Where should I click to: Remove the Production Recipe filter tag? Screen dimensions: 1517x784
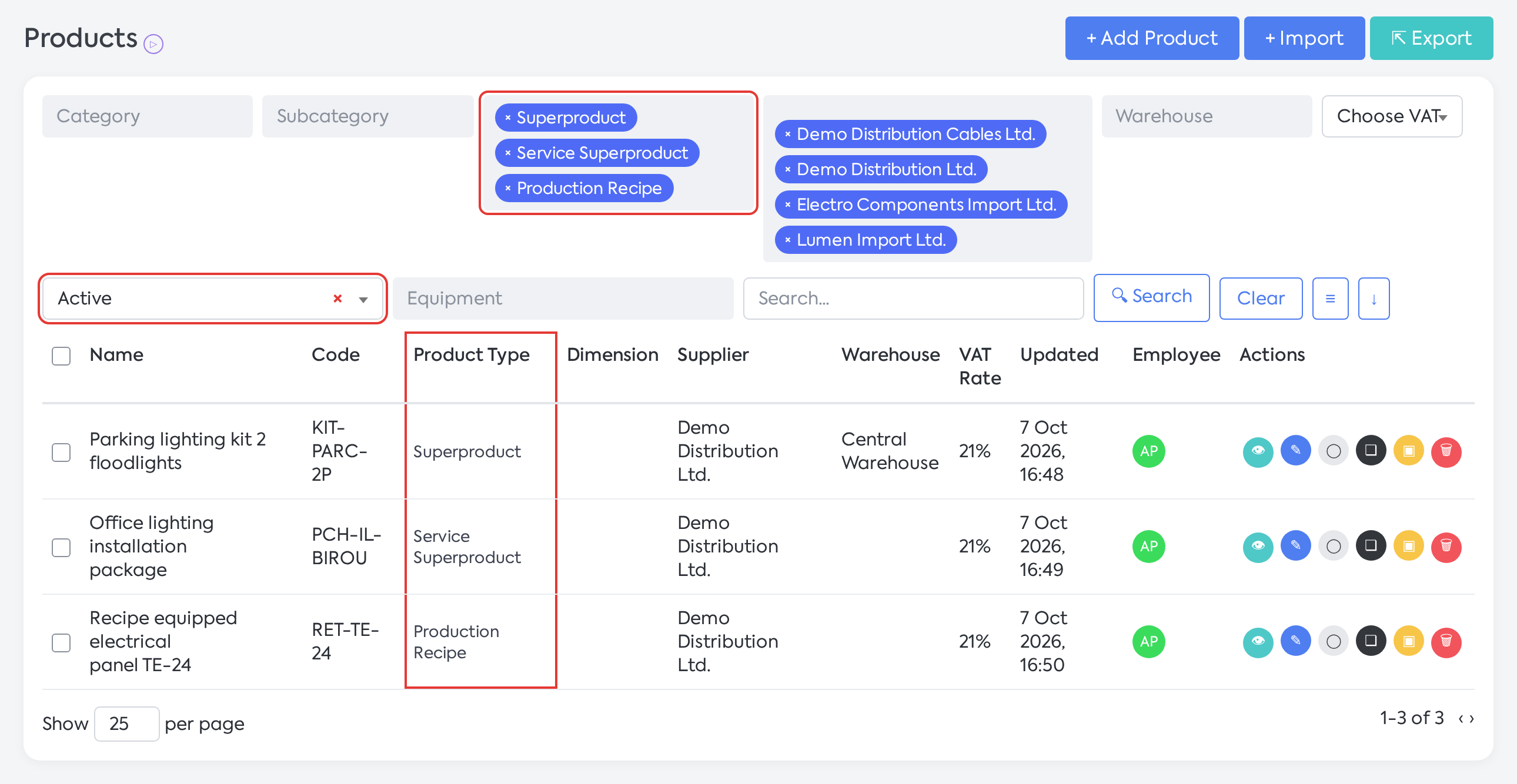(507, 188)
